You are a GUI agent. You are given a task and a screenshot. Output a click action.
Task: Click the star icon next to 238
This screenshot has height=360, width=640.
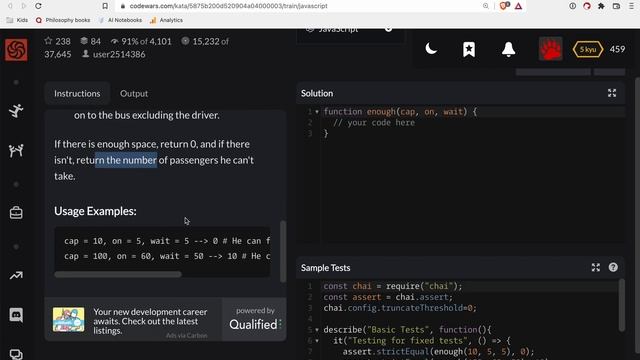[48, 41]
